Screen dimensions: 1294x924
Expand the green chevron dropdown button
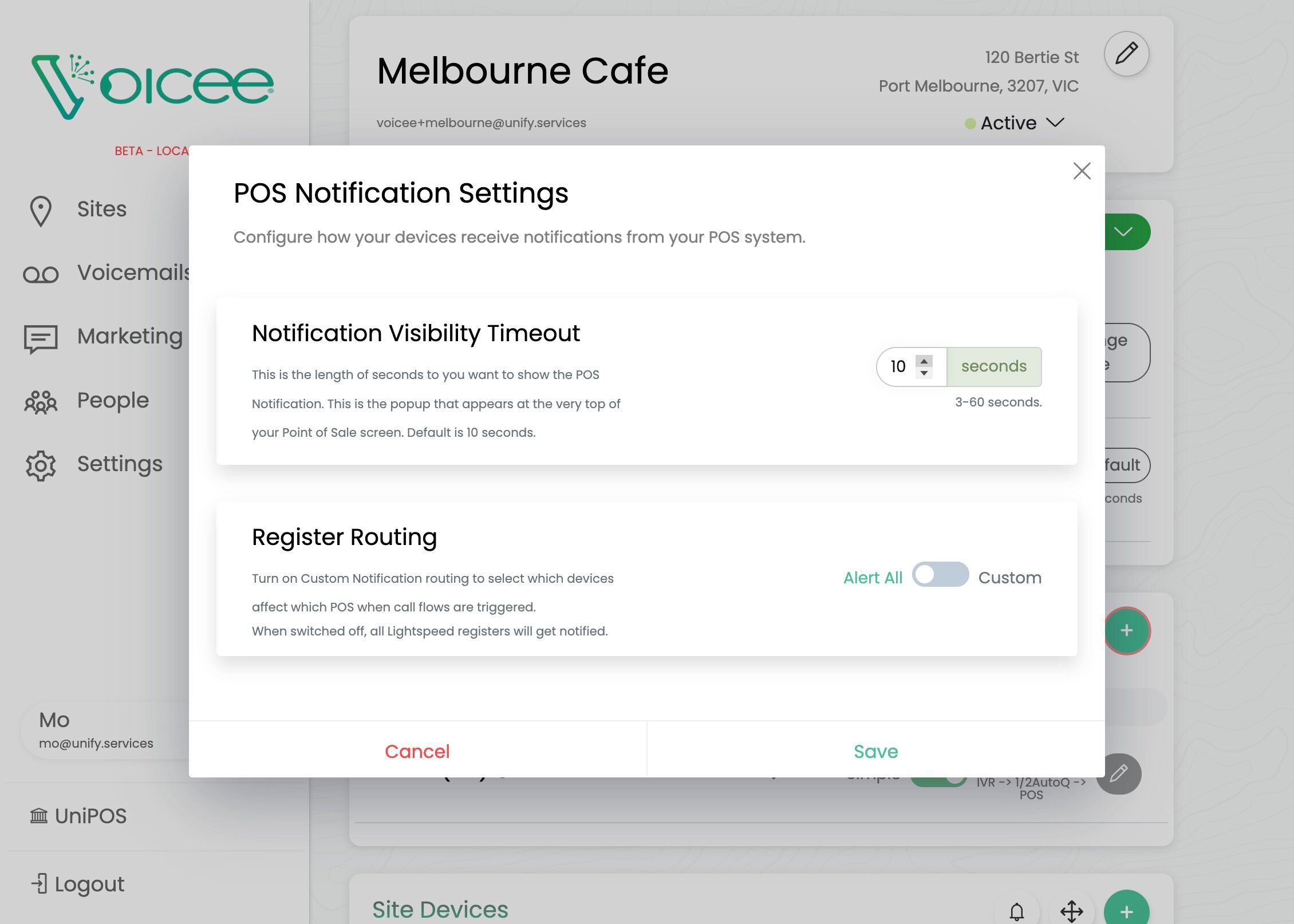point(1124,232)
